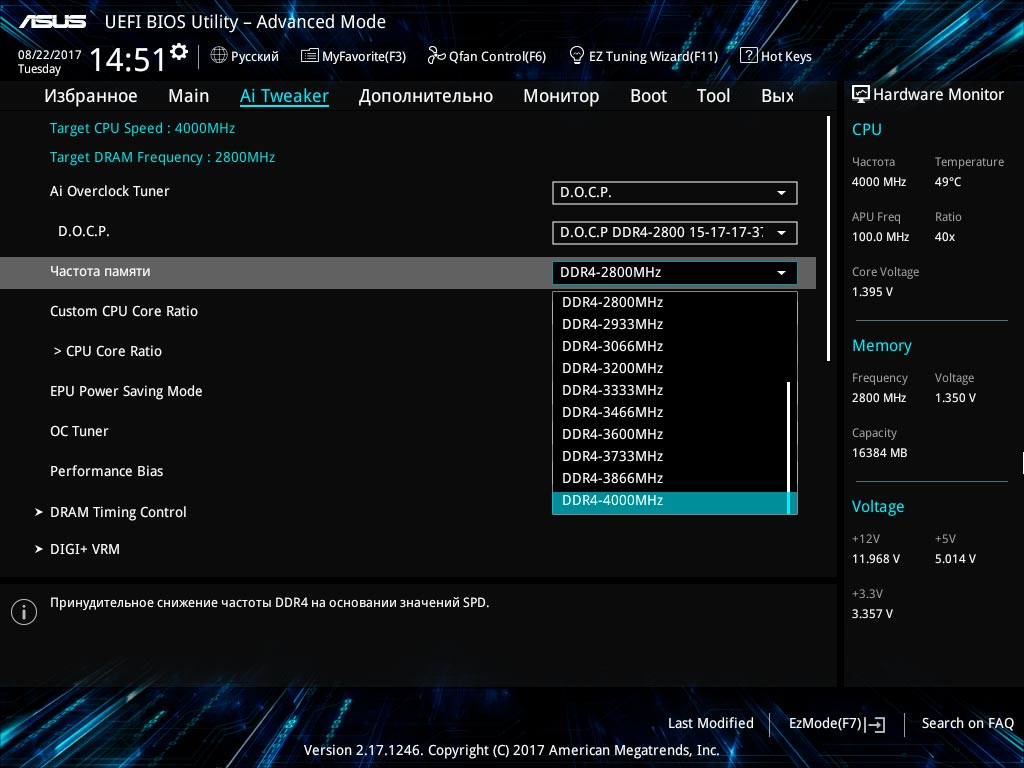1024x768 pixels.
Task: Open the Дополнительно tab
Action: tap(426, 96)
